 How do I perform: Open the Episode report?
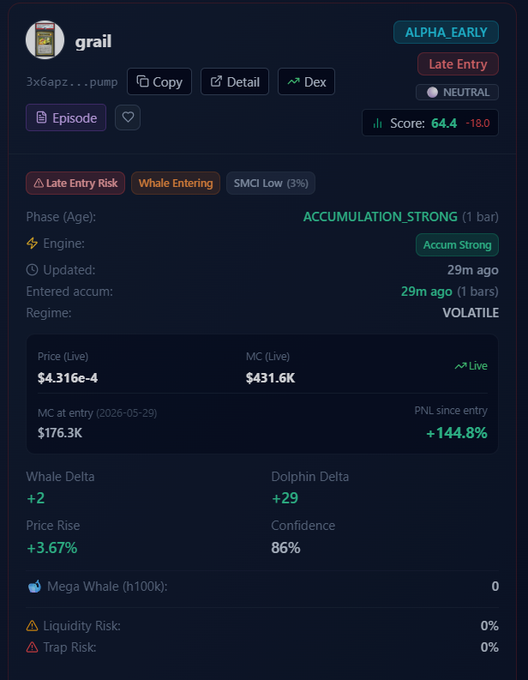[x=66, y=118]
